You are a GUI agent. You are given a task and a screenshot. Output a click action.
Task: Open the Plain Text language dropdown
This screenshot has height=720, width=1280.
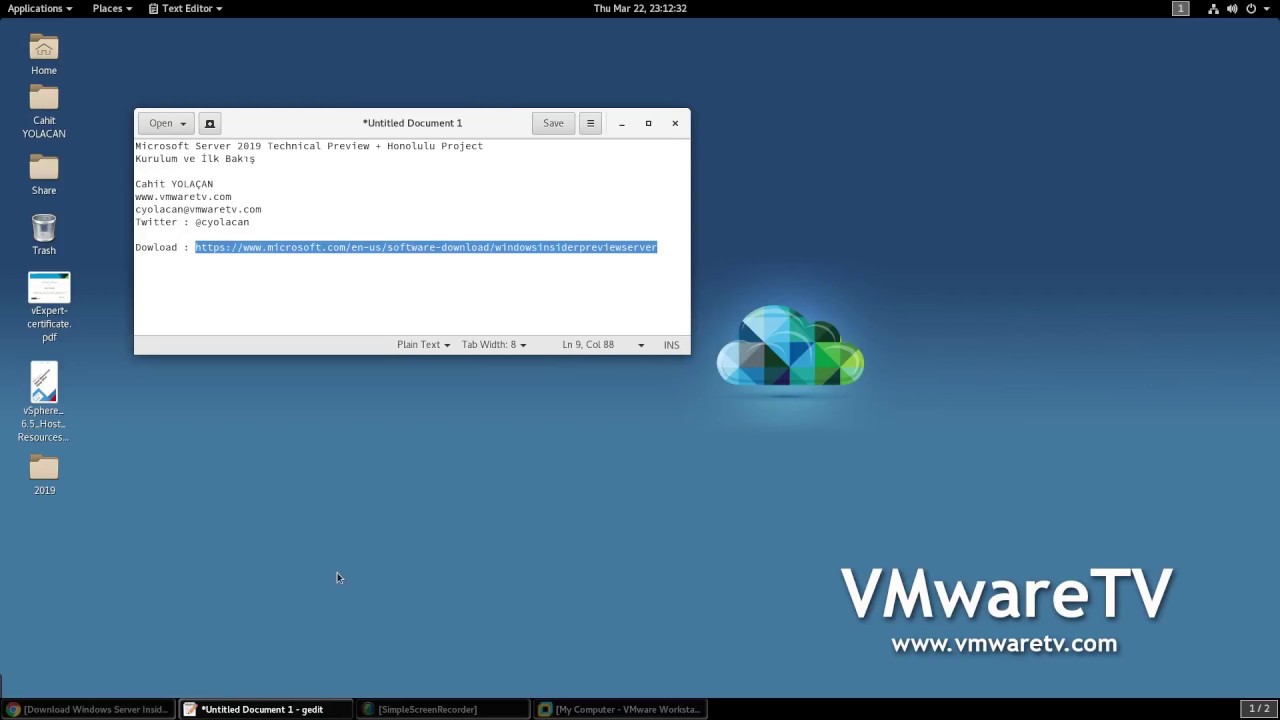(x=423, y=345)
